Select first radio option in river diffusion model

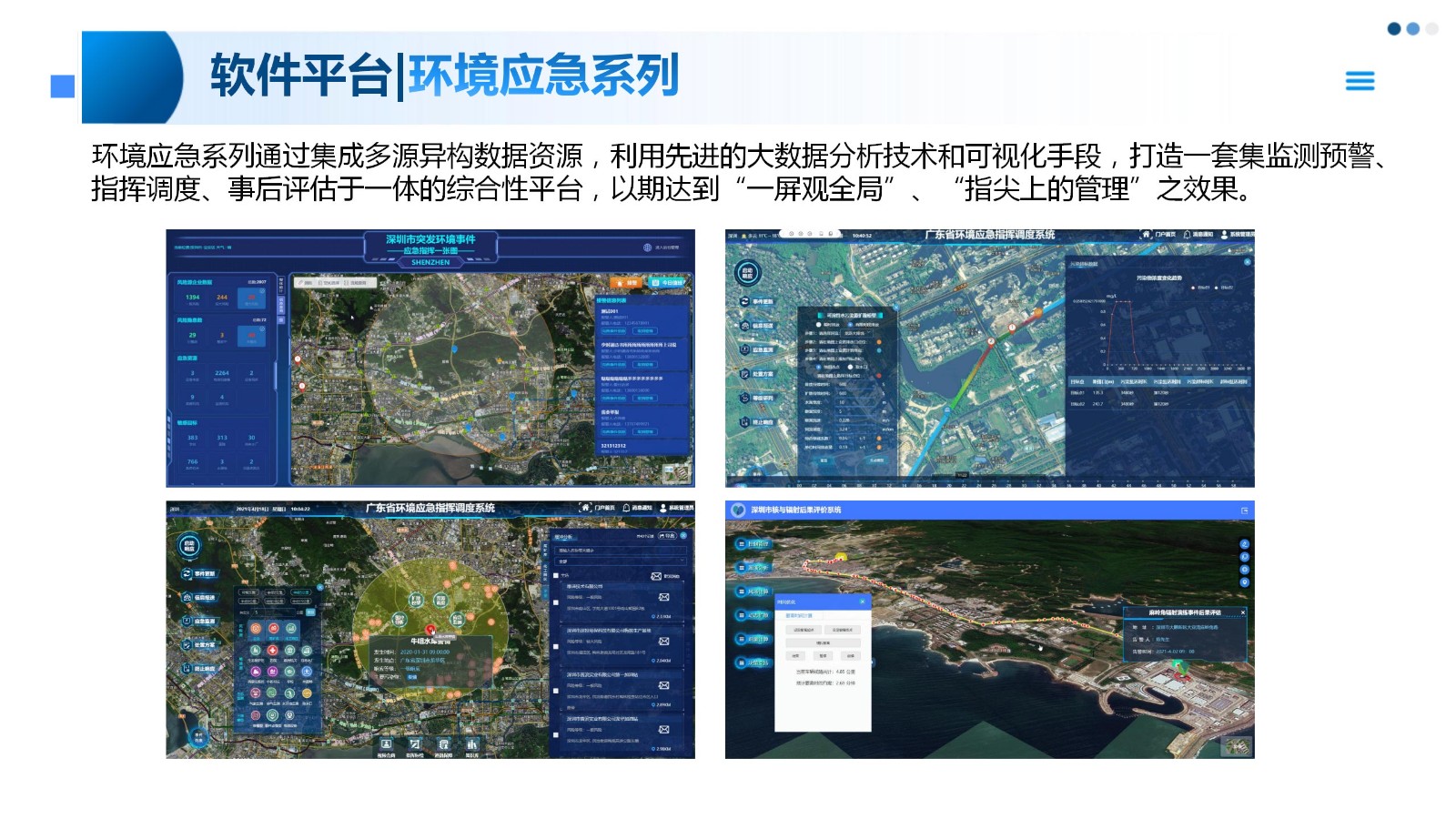pyautogui.click(x=820, y=324)
